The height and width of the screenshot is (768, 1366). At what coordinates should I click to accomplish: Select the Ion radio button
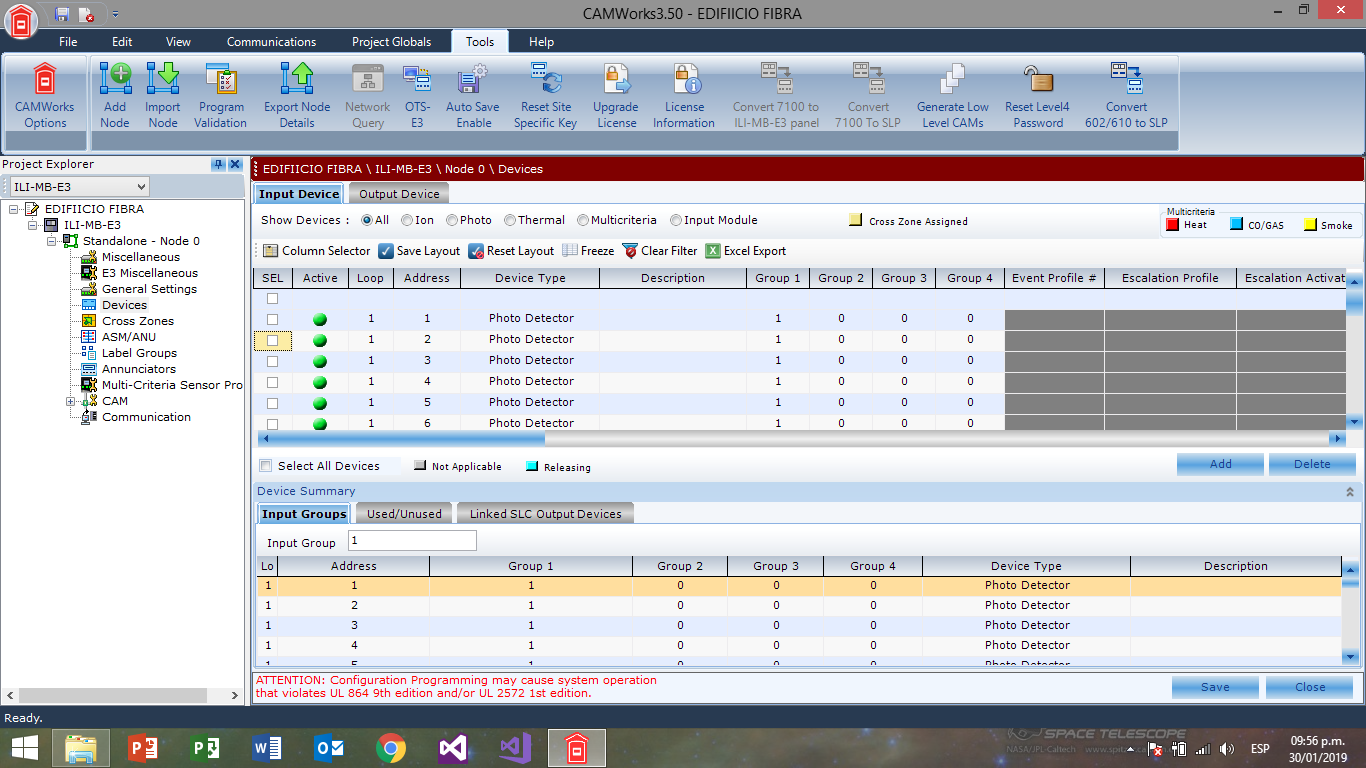pyautogui.click(x=407, y=220)
